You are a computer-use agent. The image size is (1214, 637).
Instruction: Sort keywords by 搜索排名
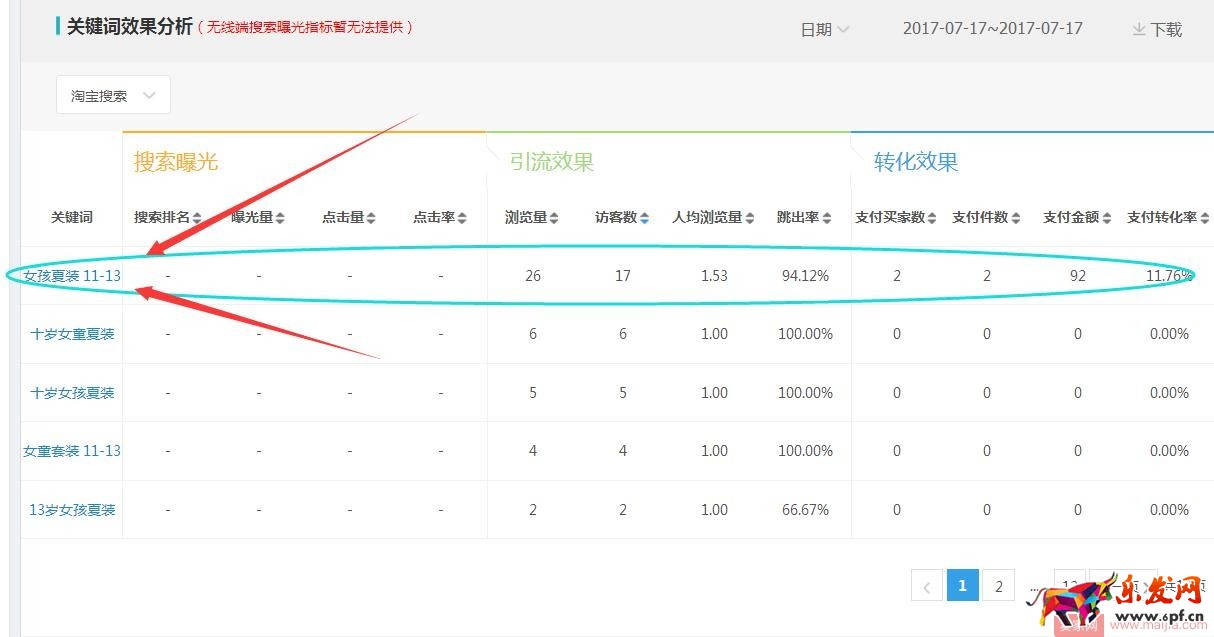[x=194, y=216]
